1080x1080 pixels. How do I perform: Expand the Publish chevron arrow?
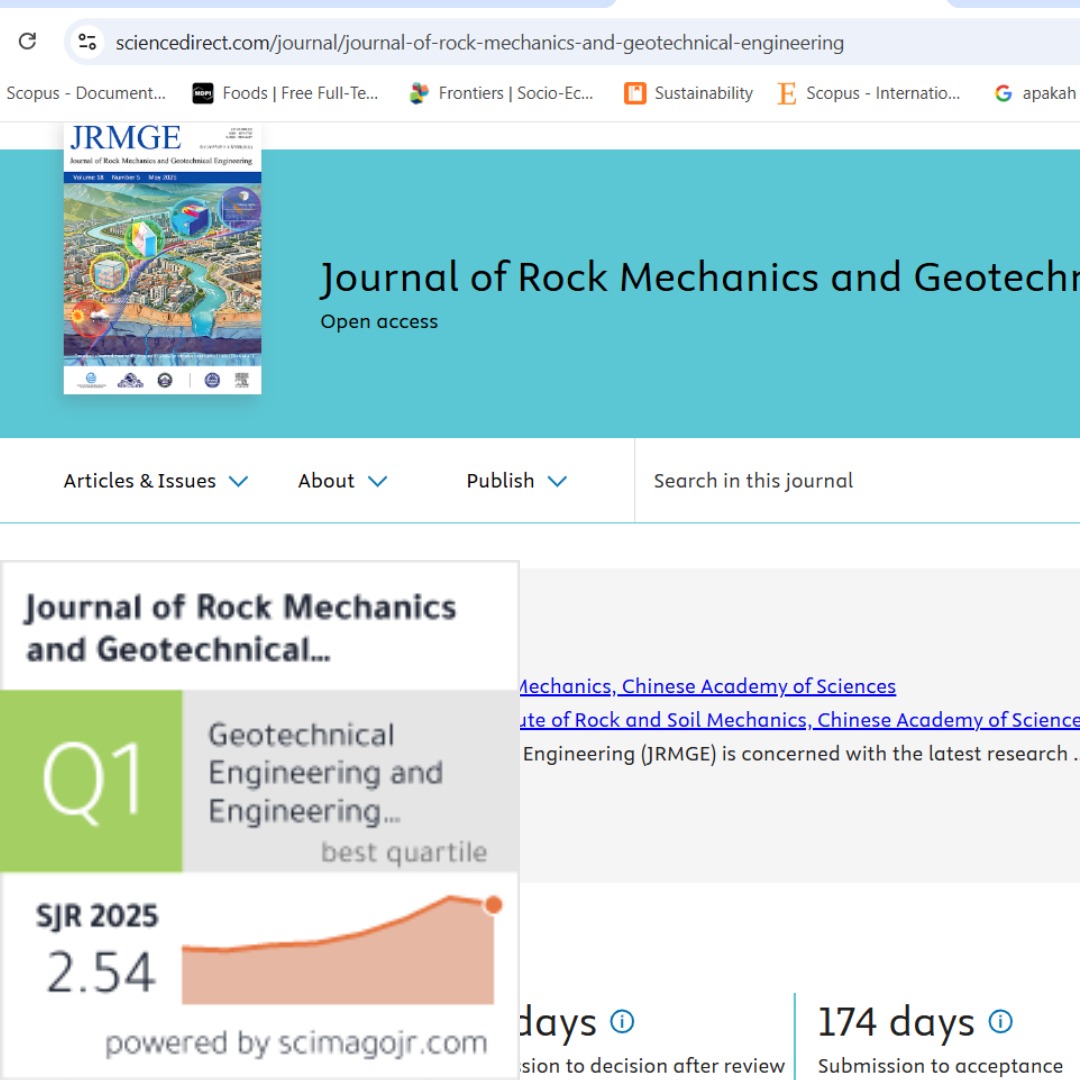(557, 481)
